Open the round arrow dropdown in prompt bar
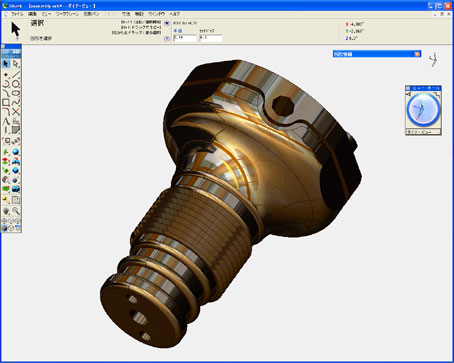Image resolution: width=454 pixels, height=363 pixels. click(167, 23)
